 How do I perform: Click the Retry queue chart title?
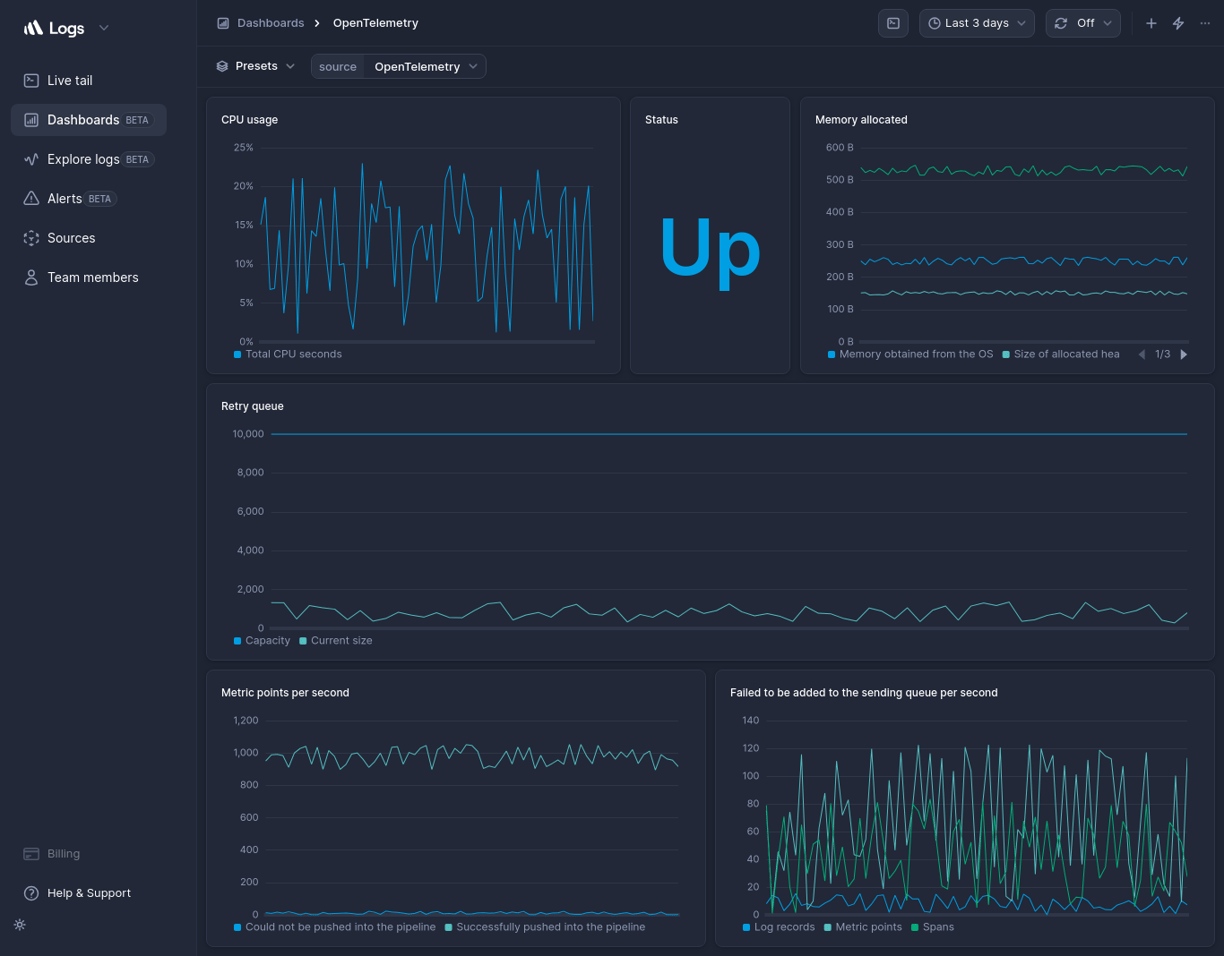tap(252, 406)
